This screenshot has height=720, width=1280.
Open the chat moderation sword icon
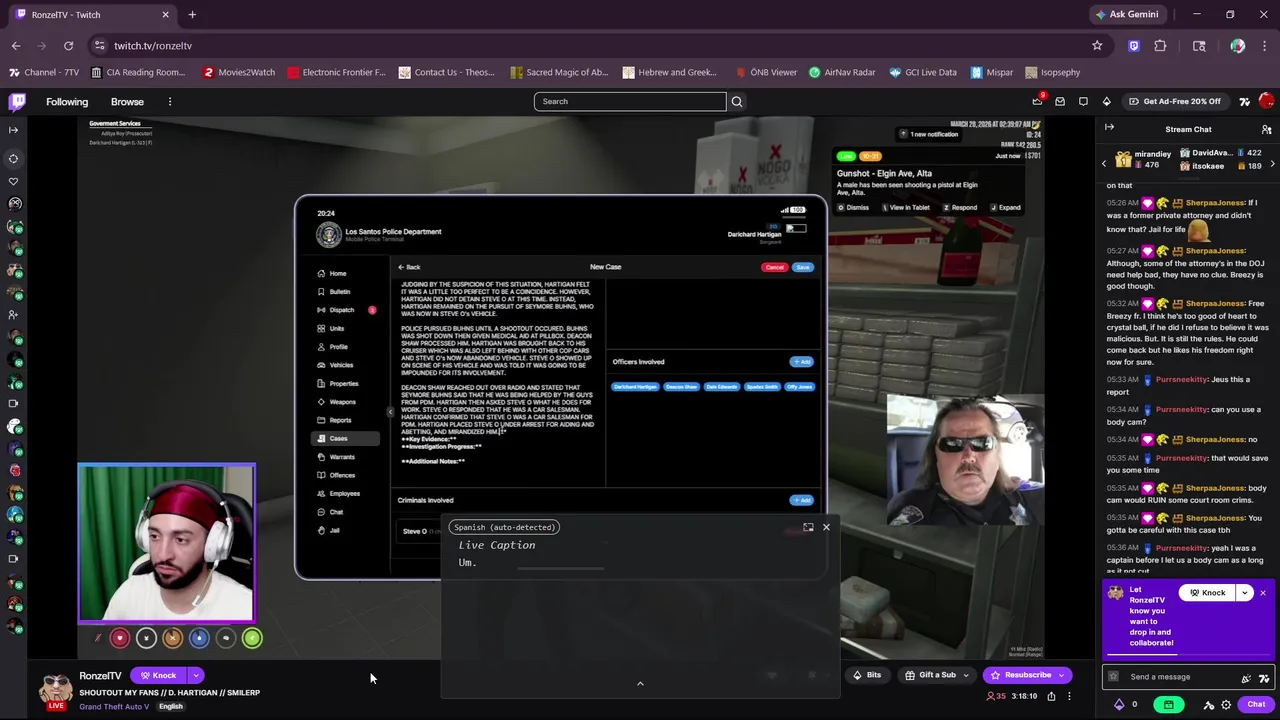pyautogui.click(x=1208, y=704)
